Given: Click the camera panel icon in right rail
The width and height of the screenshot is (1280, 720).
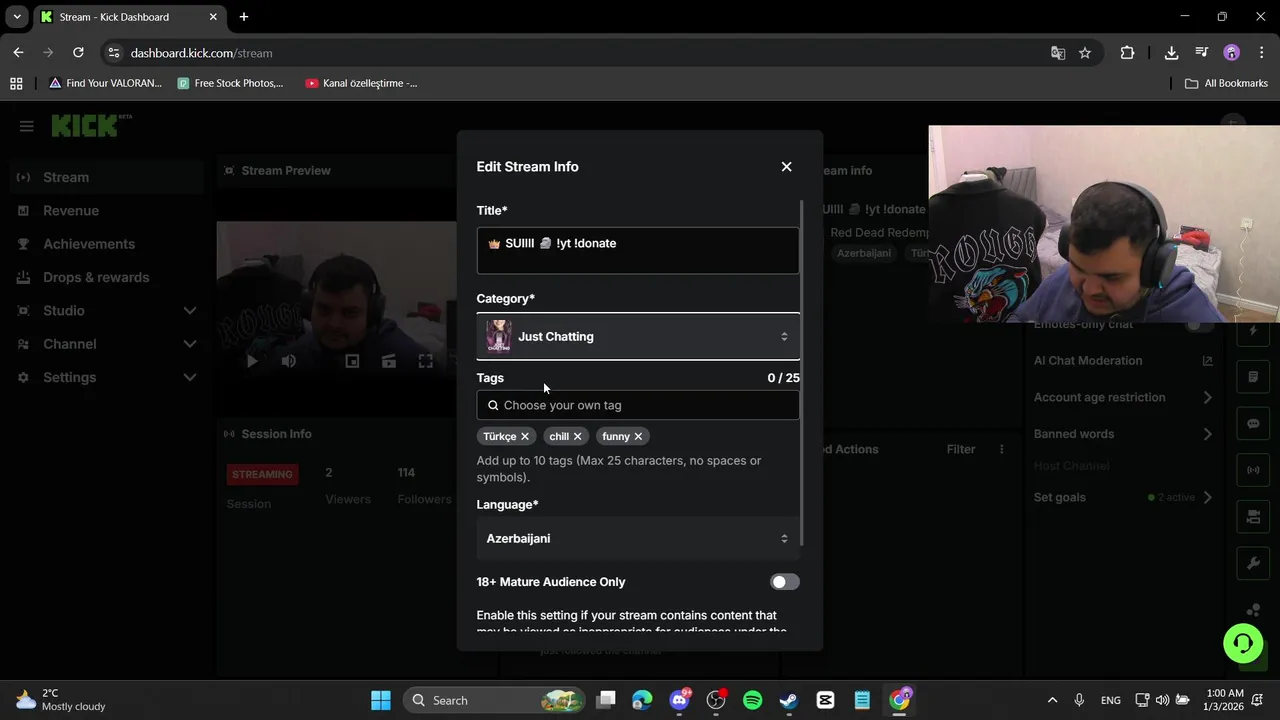Looking at the screenshot, I should coord(1253,517).
